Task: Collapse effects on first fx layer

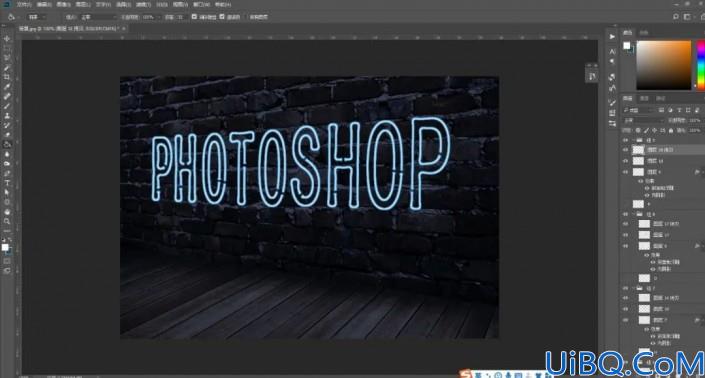Action: (x=702, y=172)
